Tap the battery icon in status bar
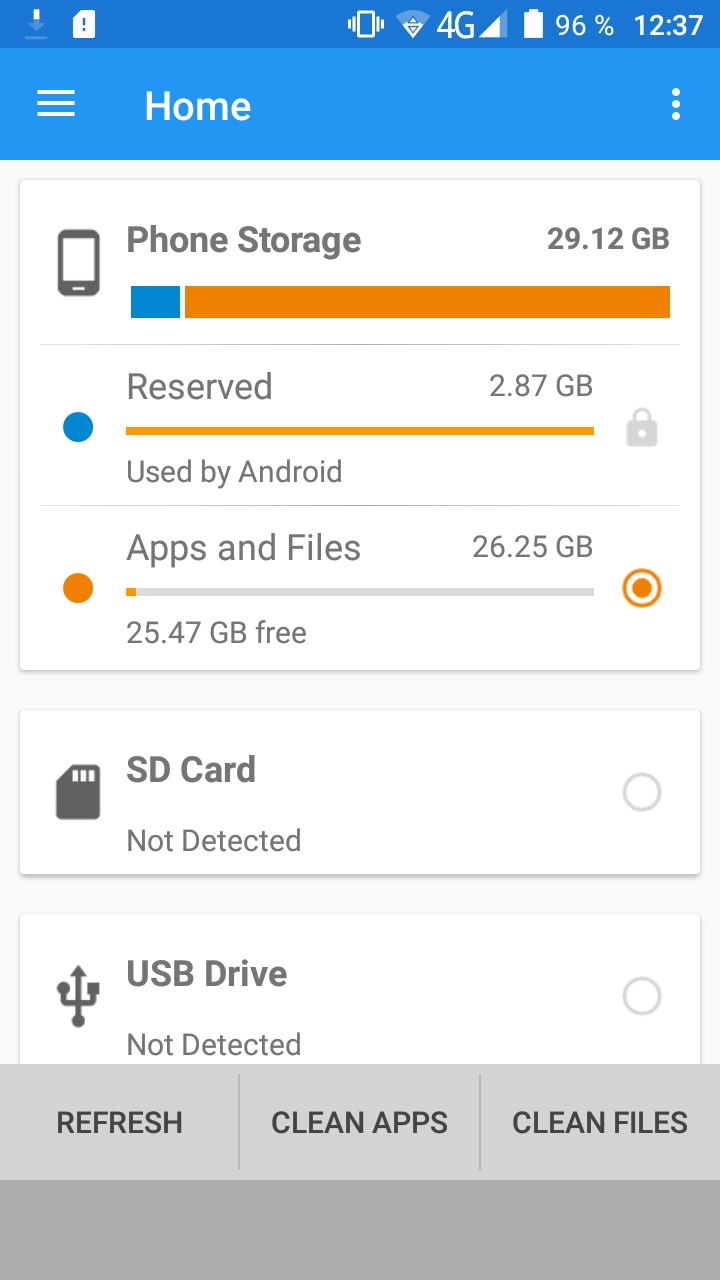Viewport: 720px width, 1280px height. 533,24
